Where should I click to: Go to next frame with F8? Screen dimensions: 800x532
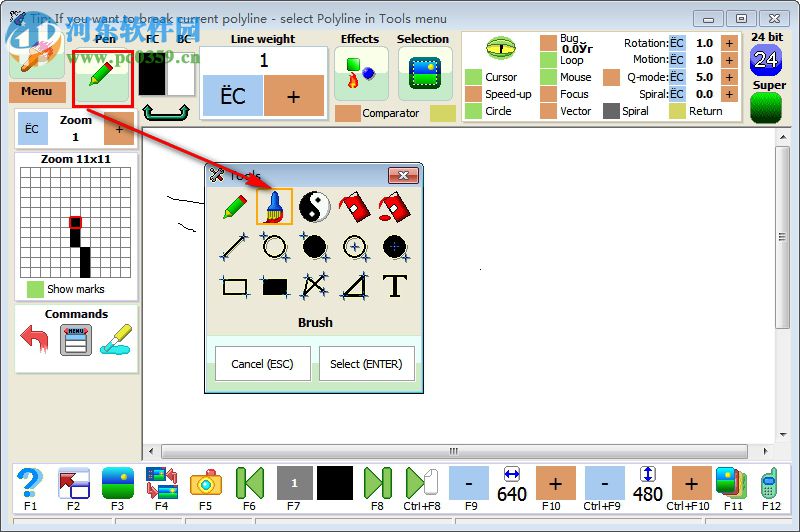point(378,483)
